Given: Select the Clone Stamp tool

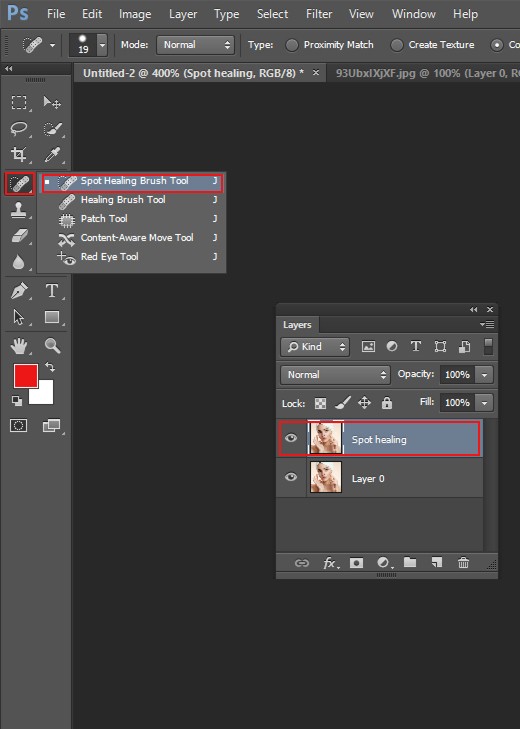Looking at the screenshot, I should (19, 210).
